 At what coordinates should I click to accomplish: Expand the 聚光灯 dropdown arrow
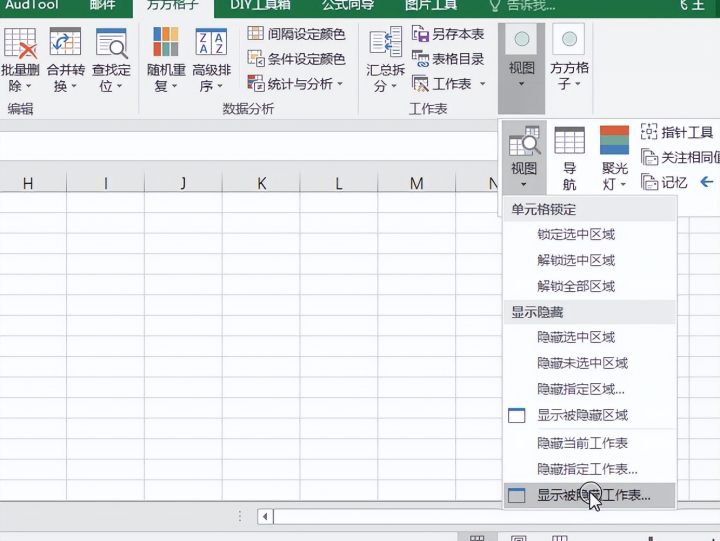point(623,185)
